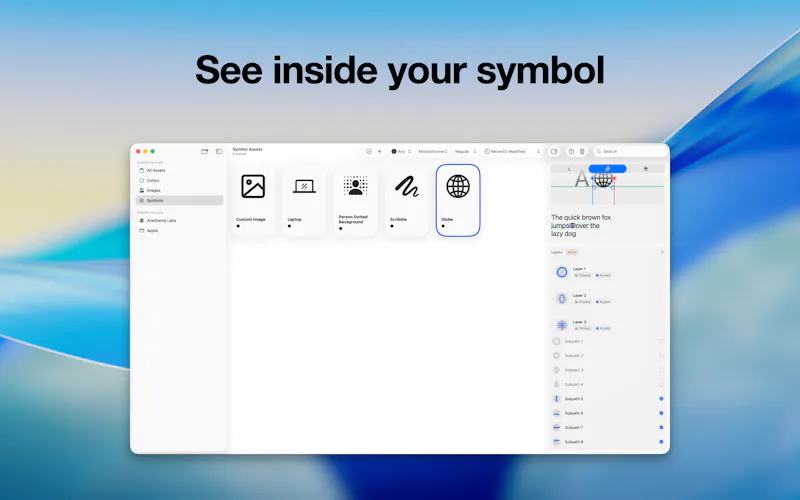Click the Primary tag on Layer 2
The image size is (800, 500).
583,302
